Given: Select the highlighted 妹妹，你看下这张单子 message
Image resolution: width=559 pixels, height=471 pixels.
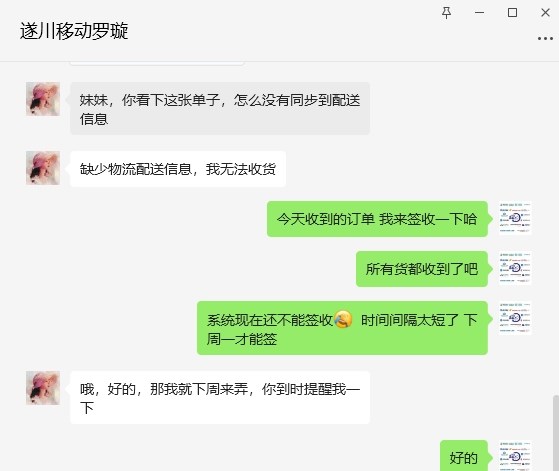Looking at the screenshot, I should point(220,108).
